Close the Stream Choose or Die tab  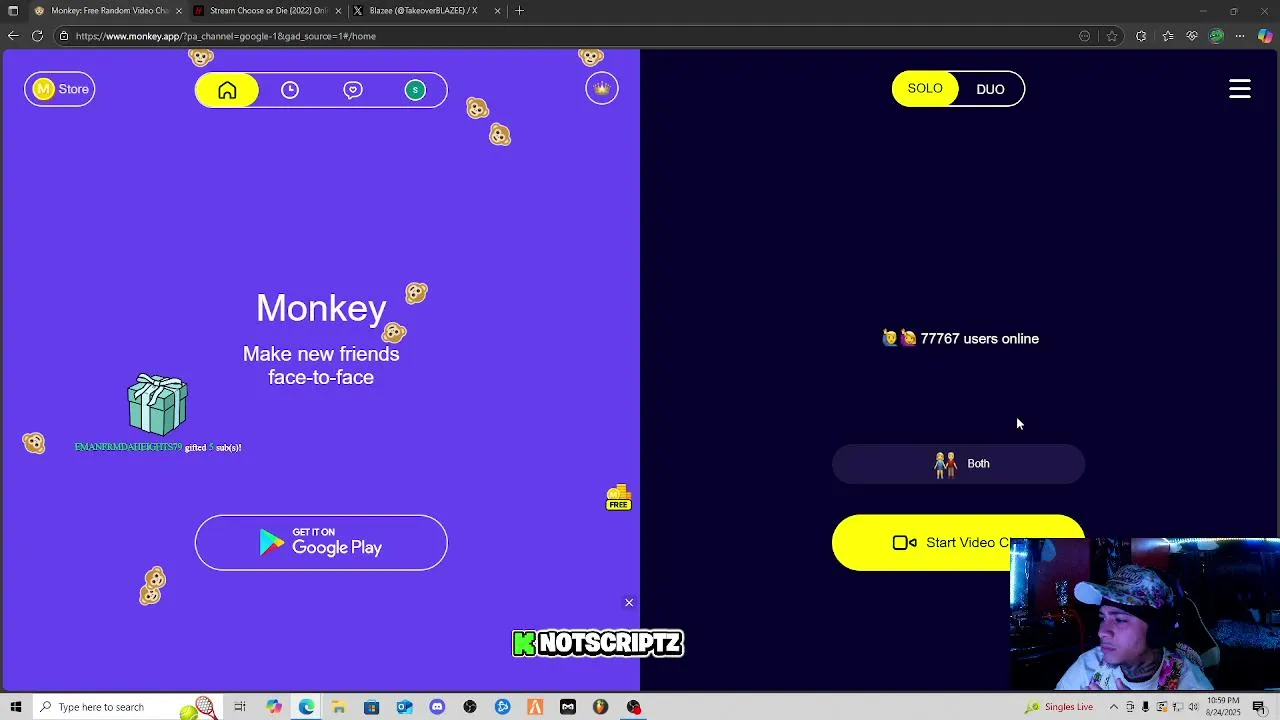tap(338, 11)
